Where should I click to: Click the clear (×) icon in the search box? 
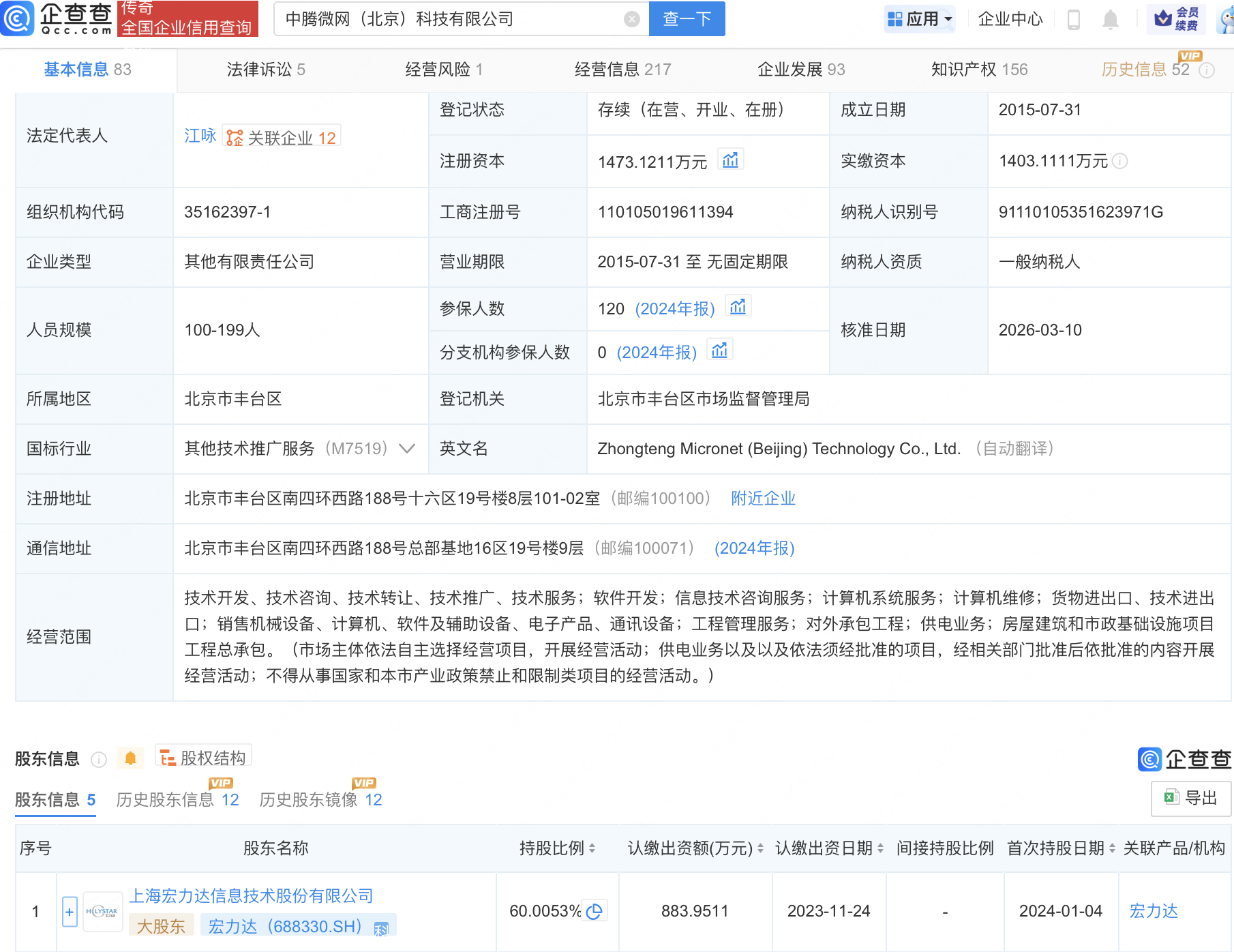coord(632,19)
